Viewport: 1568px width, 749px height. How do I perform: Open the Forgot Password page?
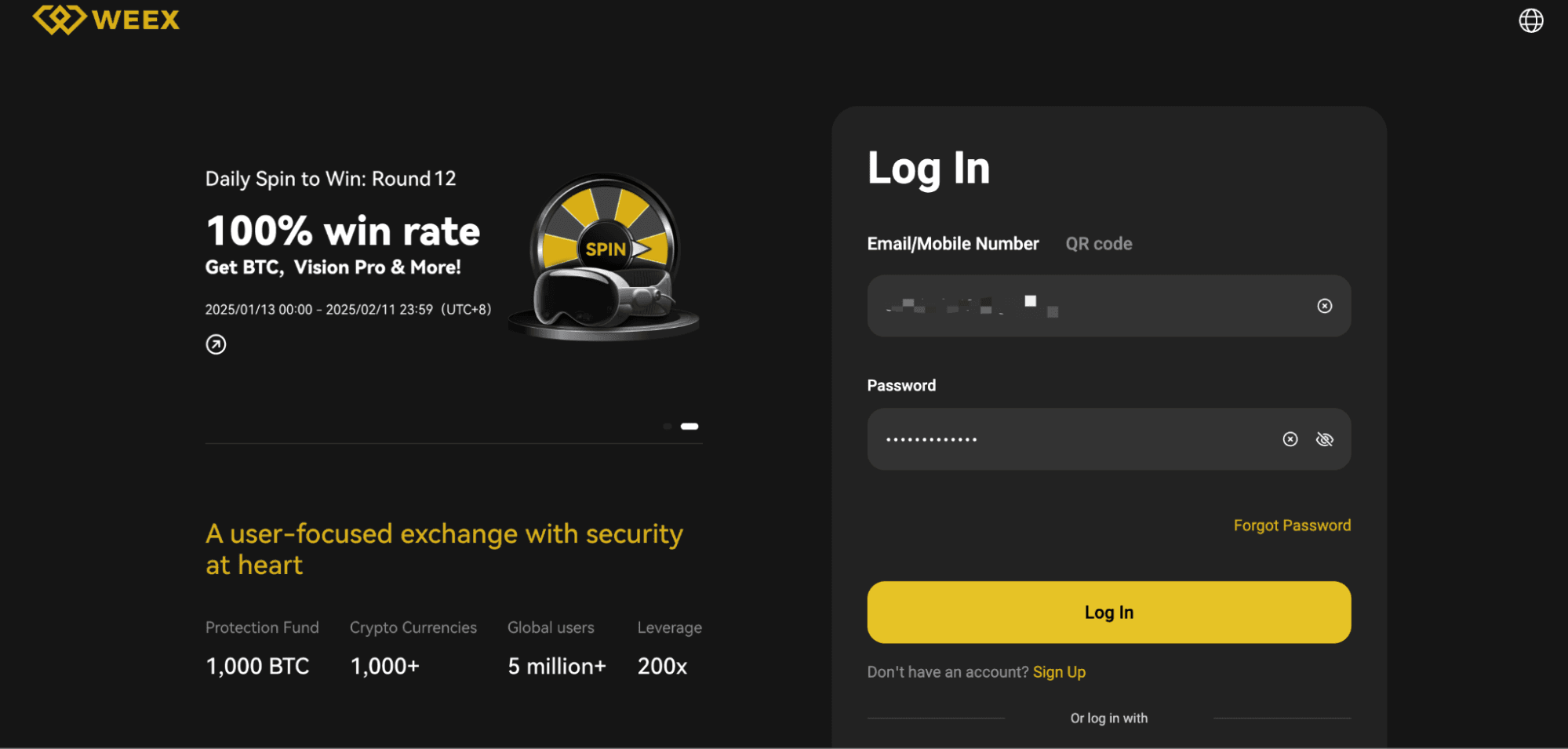pyautogui.click(x=1291, y=525)
